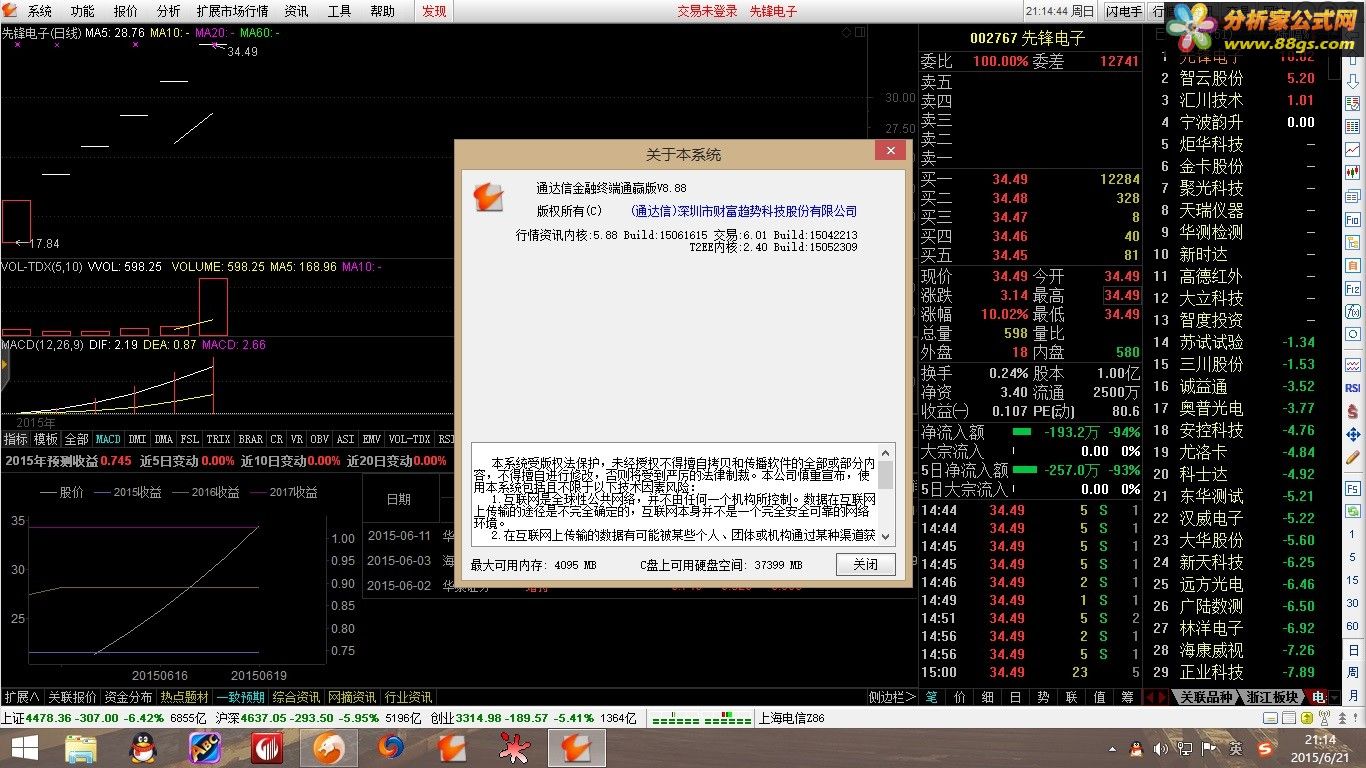The image size is (1366, 768).
Task: Select the BRAR indicator tab
Action: (251, 439)
